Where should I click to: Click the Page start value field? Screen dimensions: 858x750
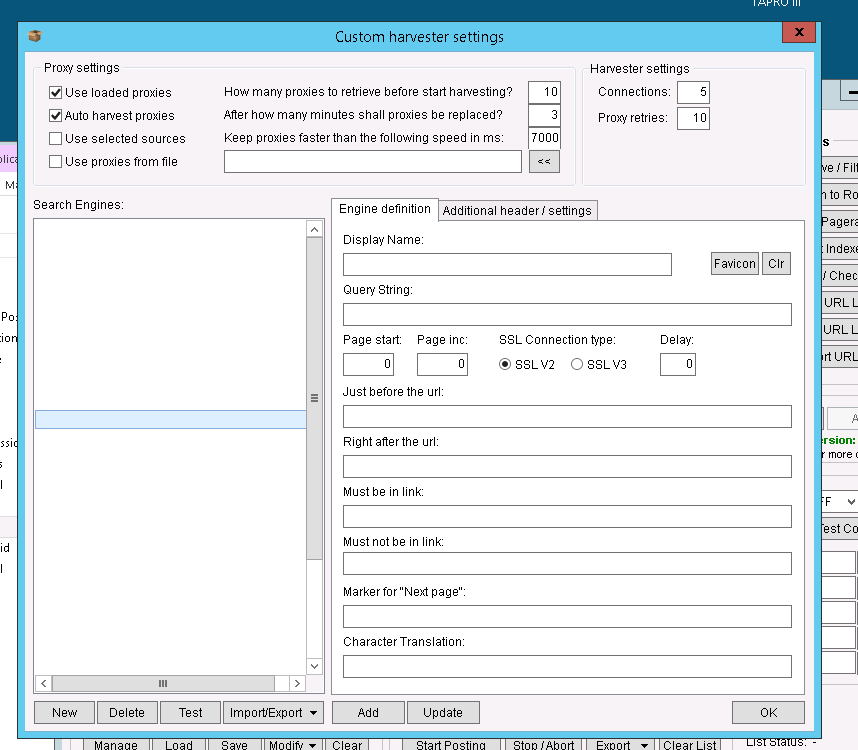click(x=368, y=364)
